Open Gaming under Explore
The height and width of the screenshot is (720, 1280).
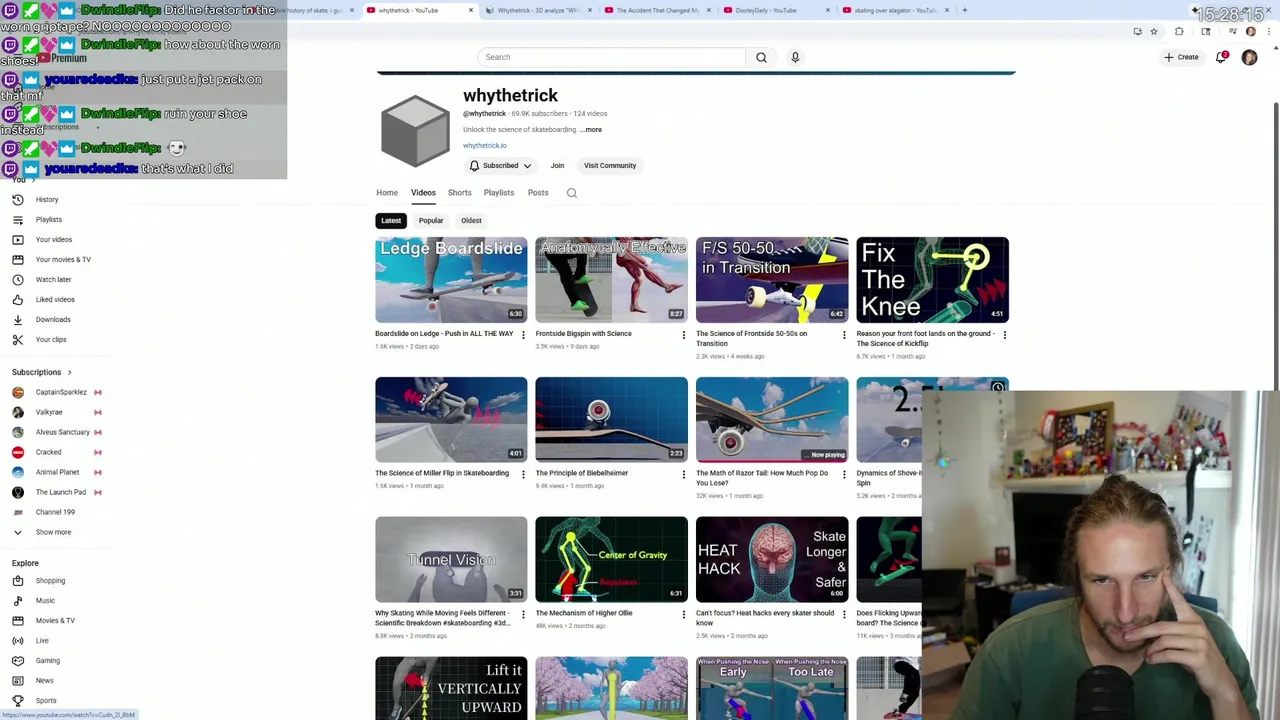(x=47, y=660)
